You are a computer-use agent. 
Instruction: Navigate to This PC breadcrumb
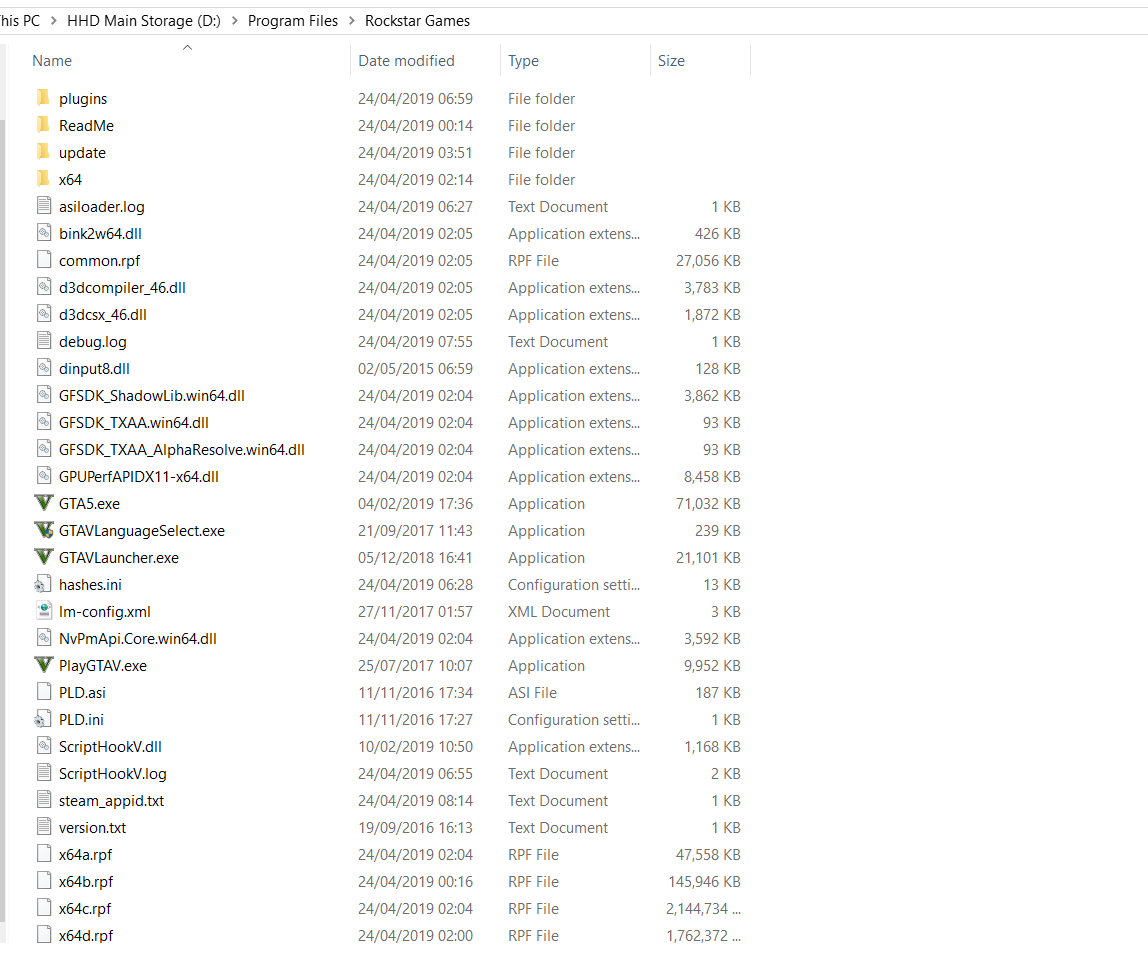point(20,20)
